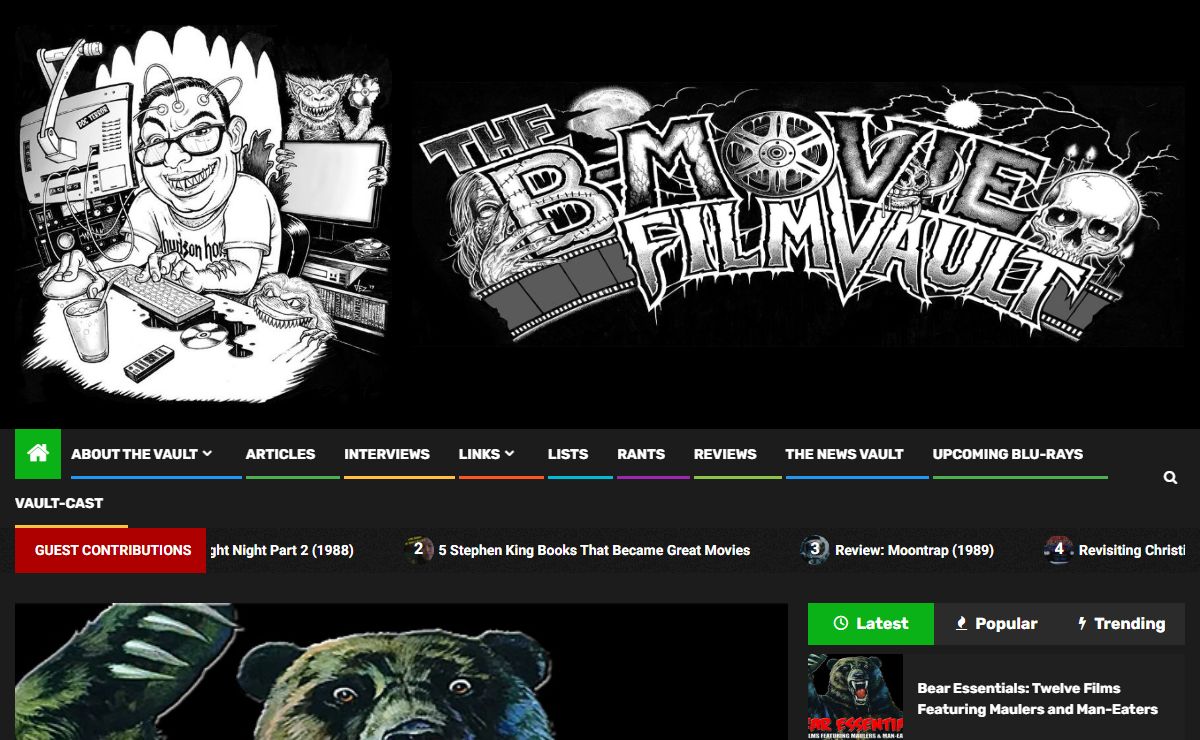1200x740 pixels.
Task: Open the featured bear article image
Action: 401,671
